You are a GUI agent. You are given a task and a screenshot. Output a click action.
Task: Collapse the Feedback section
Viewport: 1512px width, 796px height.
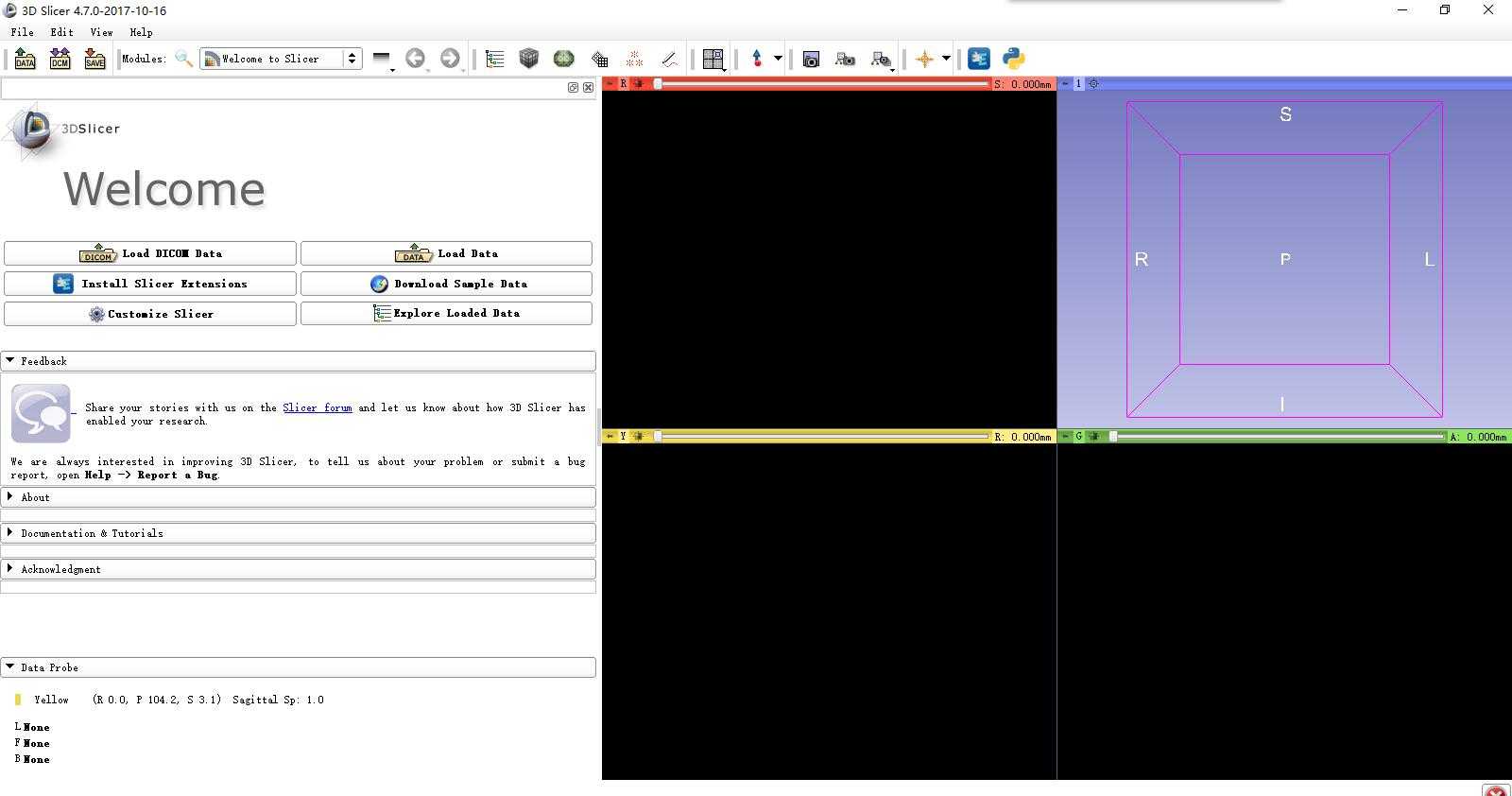tap(299, 361)
